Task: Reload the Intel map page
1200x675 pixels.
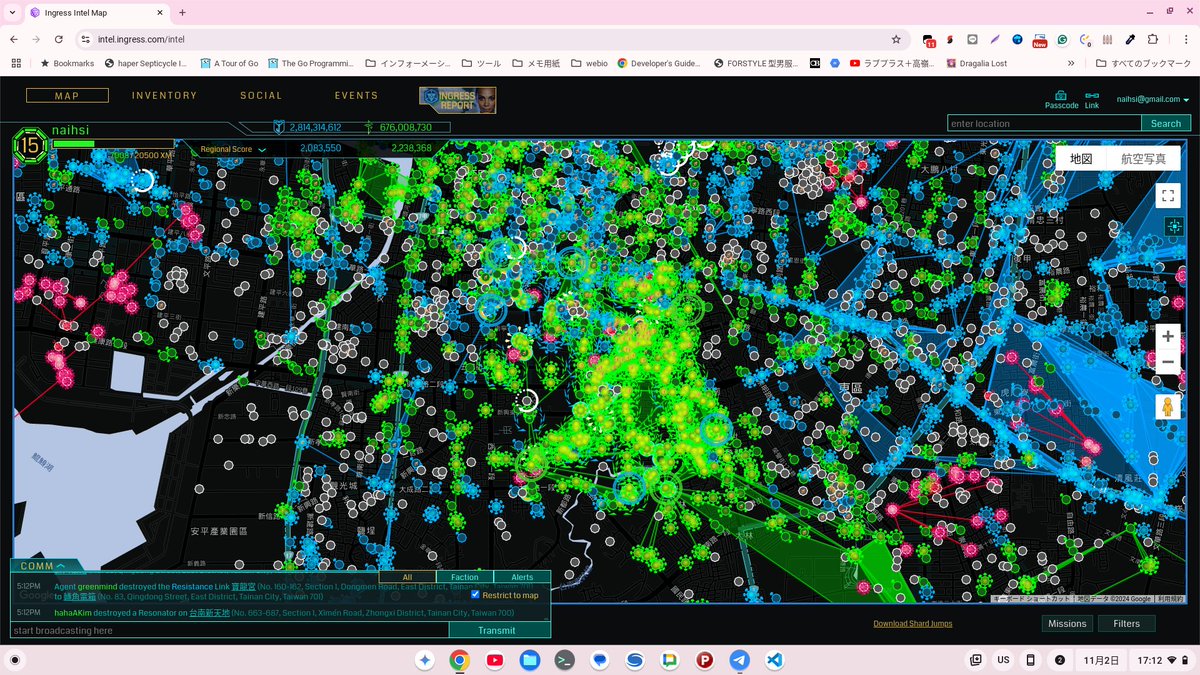Action: click(59, 39)
